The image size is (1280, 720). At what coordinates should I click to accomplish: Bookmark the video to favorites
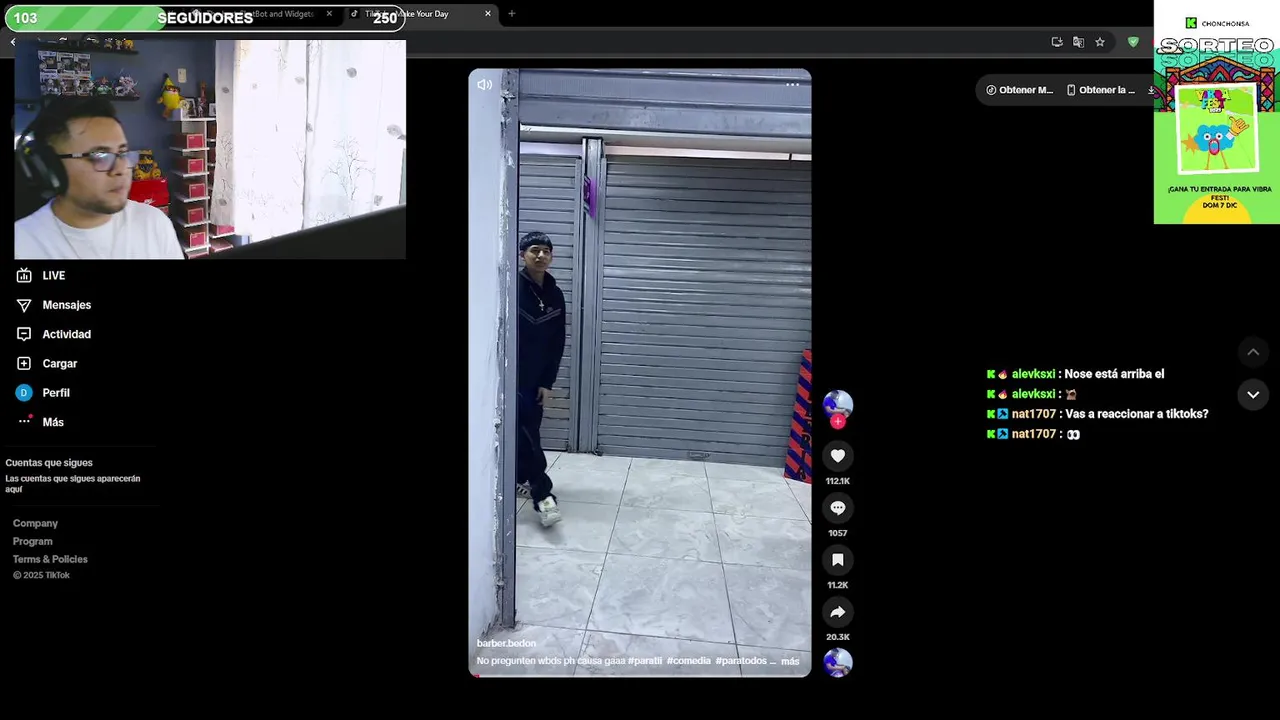tap(838, 560)
